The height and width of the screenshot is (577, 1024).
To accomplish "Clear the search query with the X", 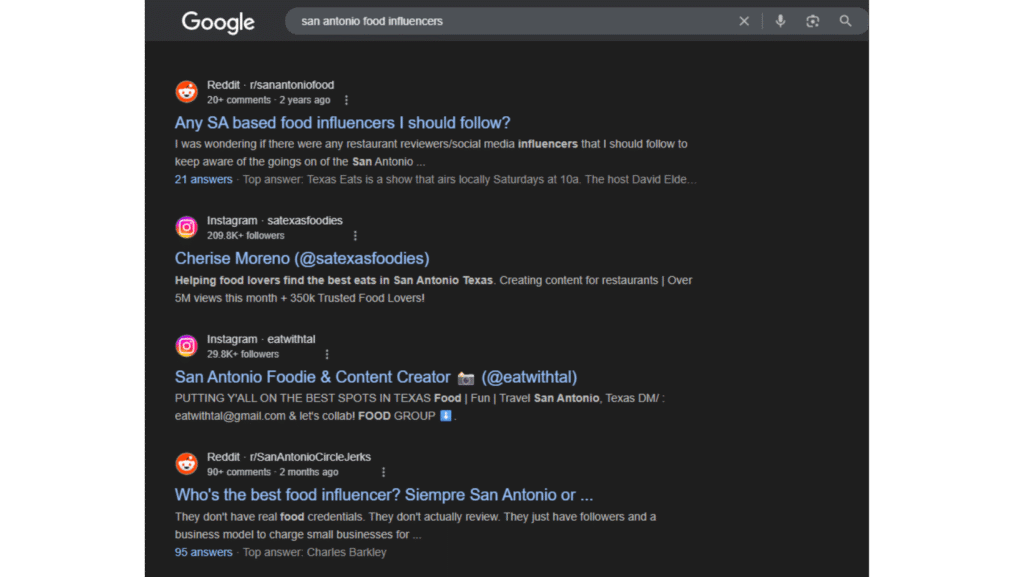I will click(x=744, y=21).
